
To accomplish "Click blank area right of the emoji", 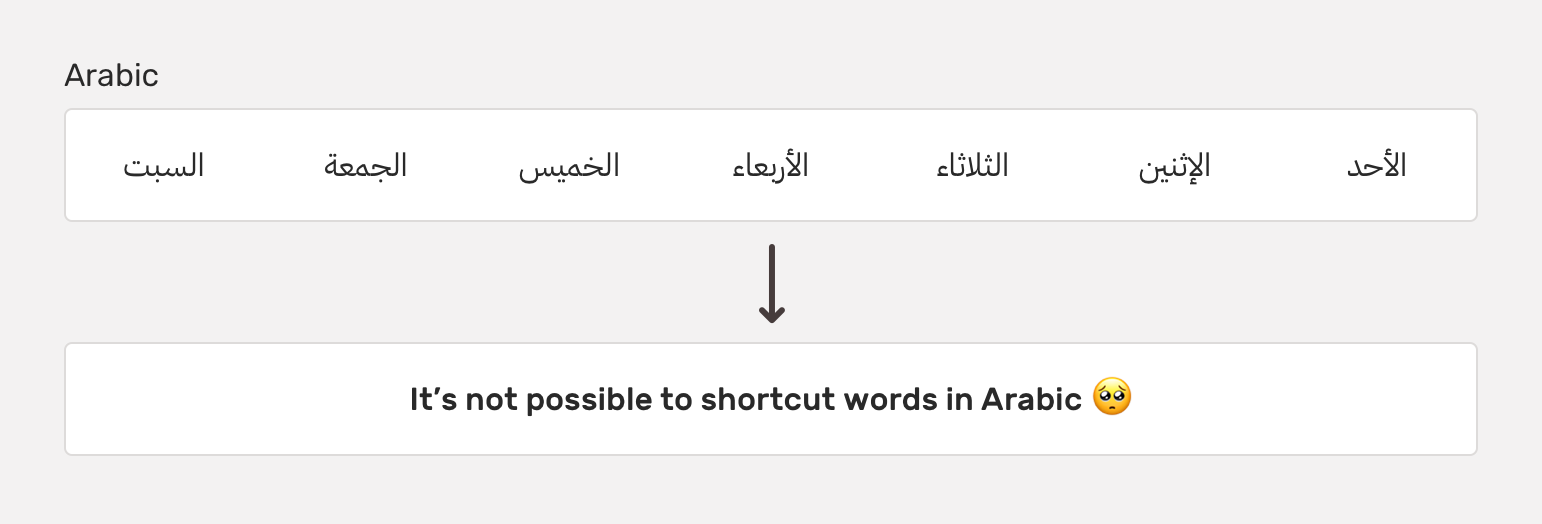I will coord(1300,400).
